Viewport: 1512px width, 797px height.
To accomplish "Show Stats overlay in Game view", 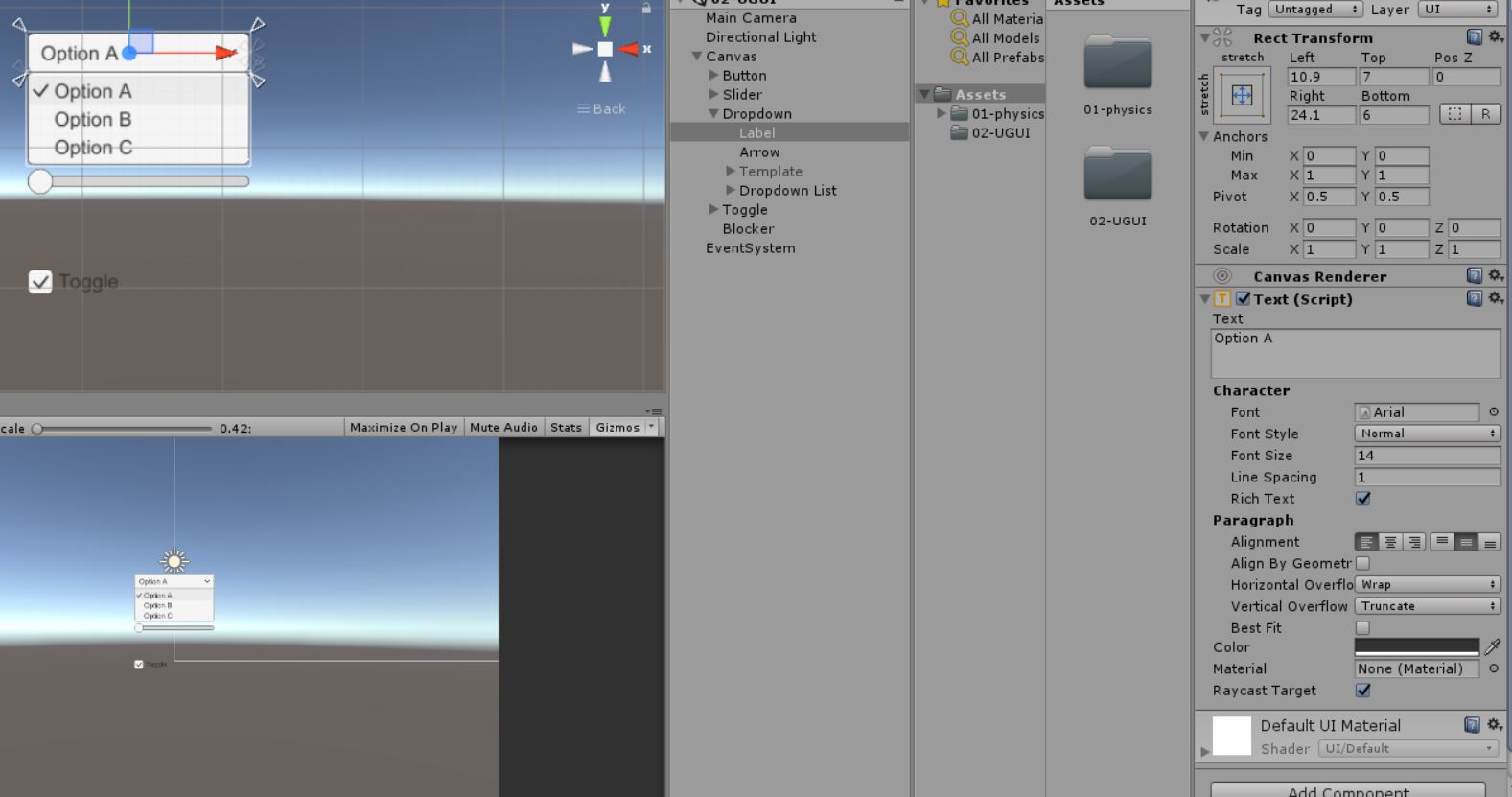I will pyautogui.click(x=566, y=427).
